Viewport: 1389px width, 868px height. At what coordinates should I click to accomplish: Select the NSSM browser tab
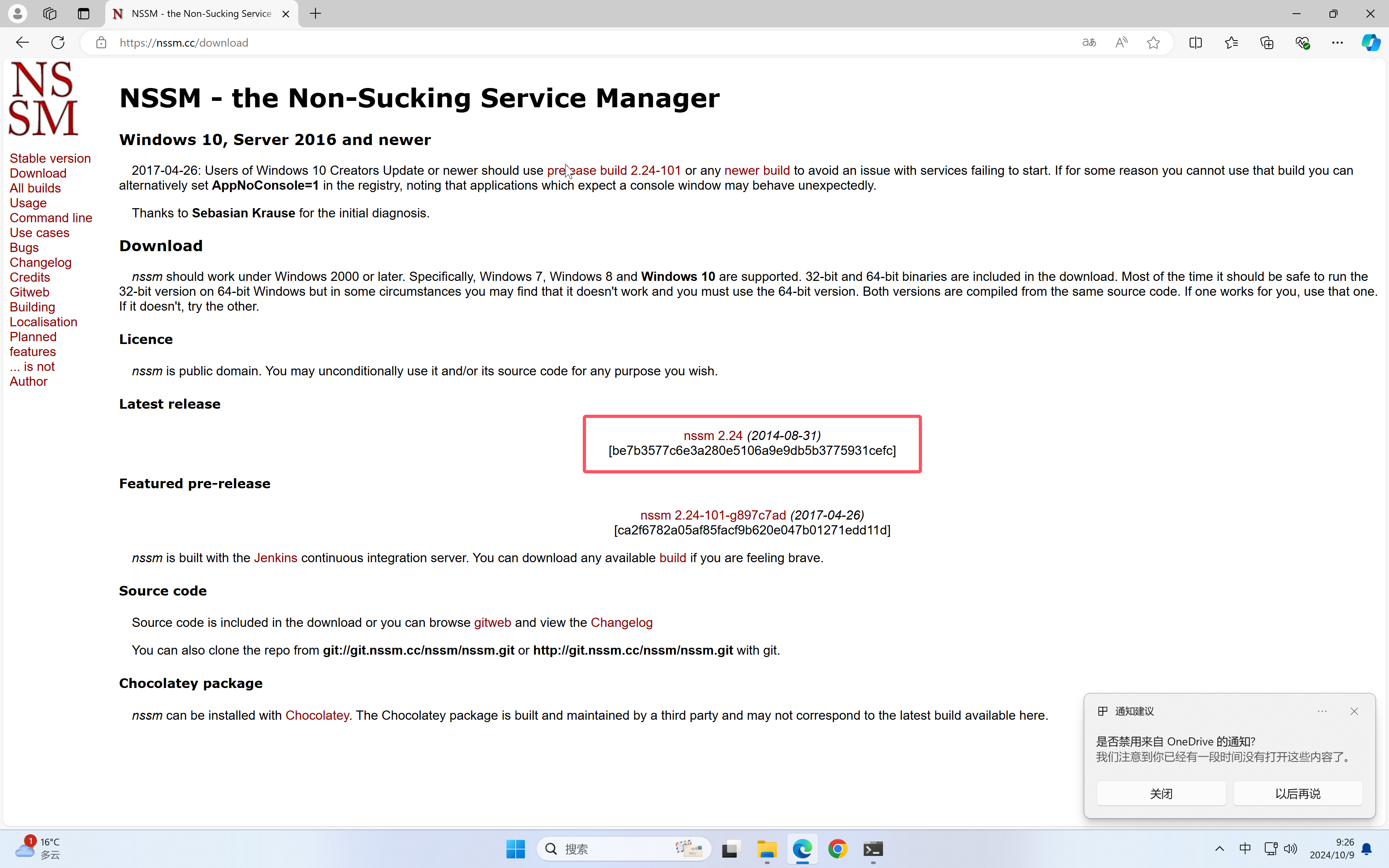click(201, 14)
